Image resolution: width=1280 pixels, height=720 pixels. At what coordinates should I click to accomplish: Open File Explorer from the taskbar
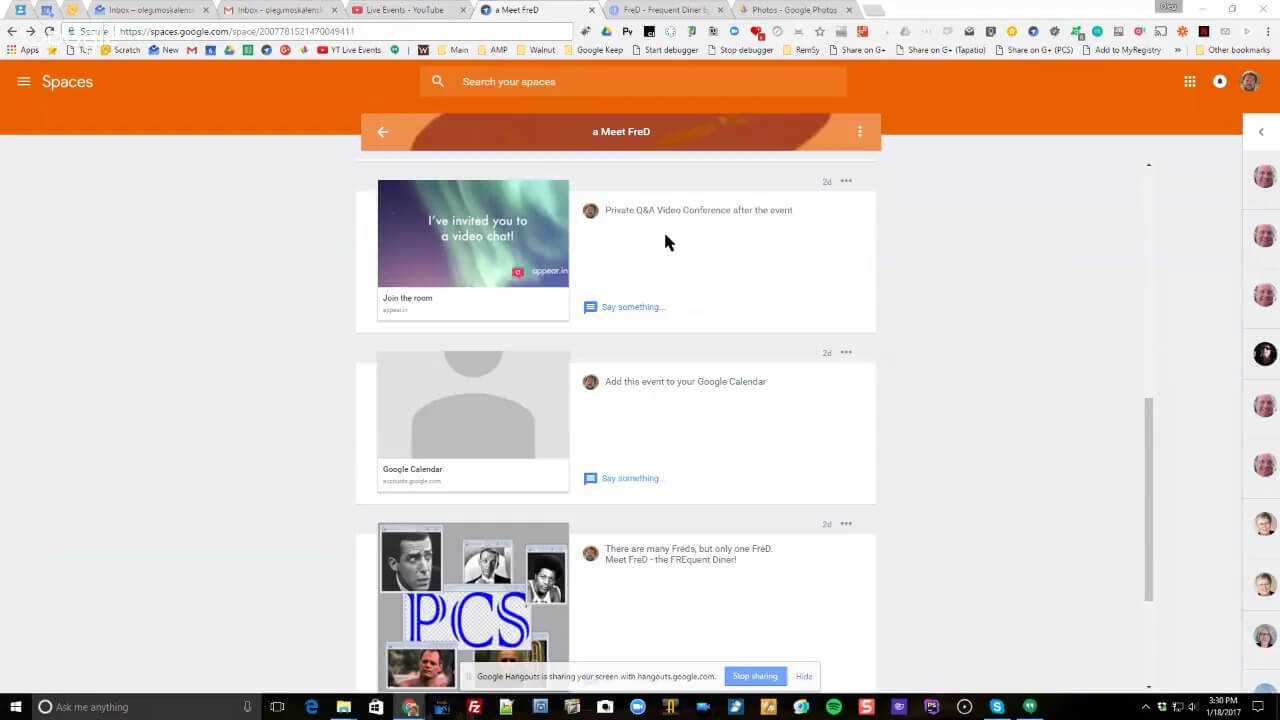(344, 707)
